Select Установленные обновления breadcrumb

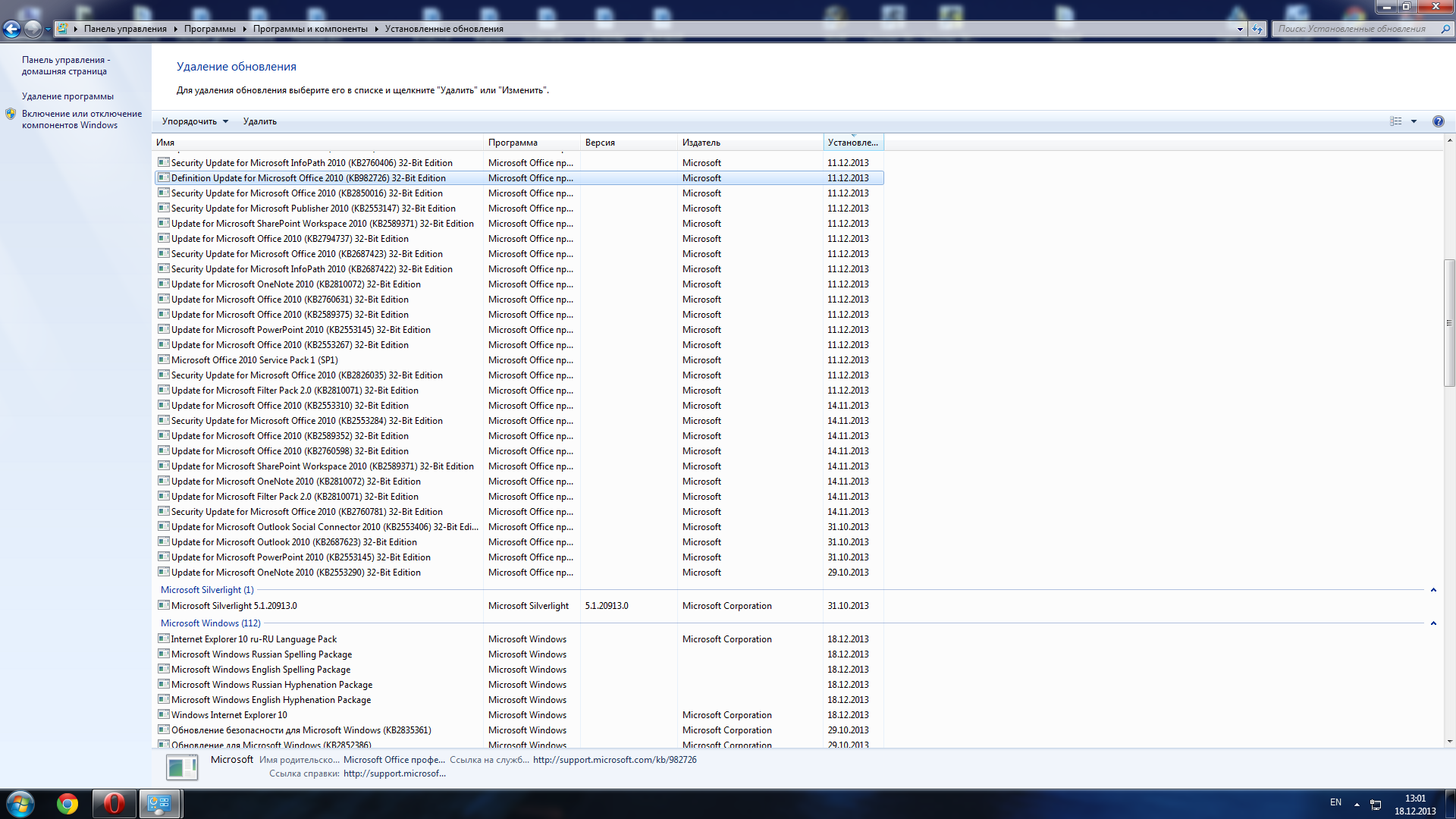pyautogui.click(x=444, y=29)
